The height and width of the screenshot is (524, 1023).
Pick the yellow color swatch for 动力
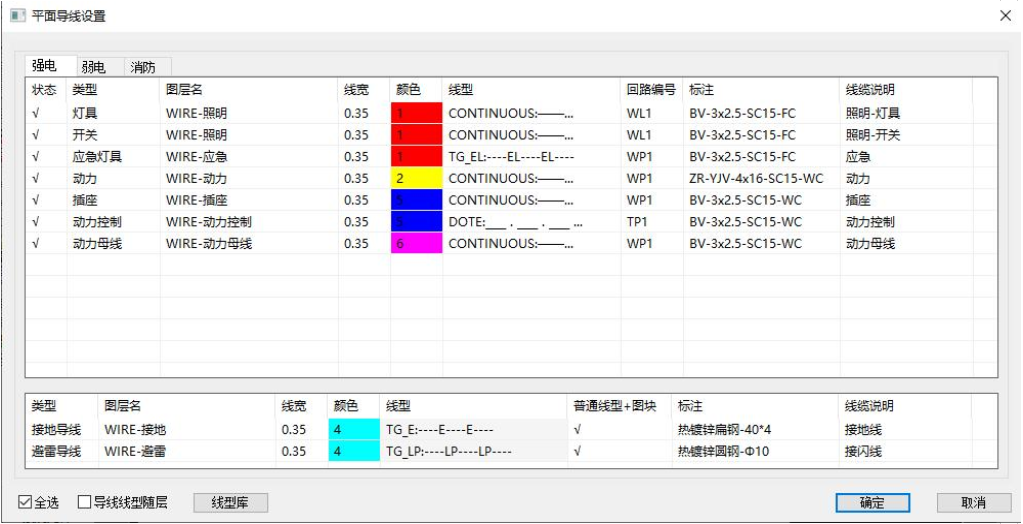point(415,178)
